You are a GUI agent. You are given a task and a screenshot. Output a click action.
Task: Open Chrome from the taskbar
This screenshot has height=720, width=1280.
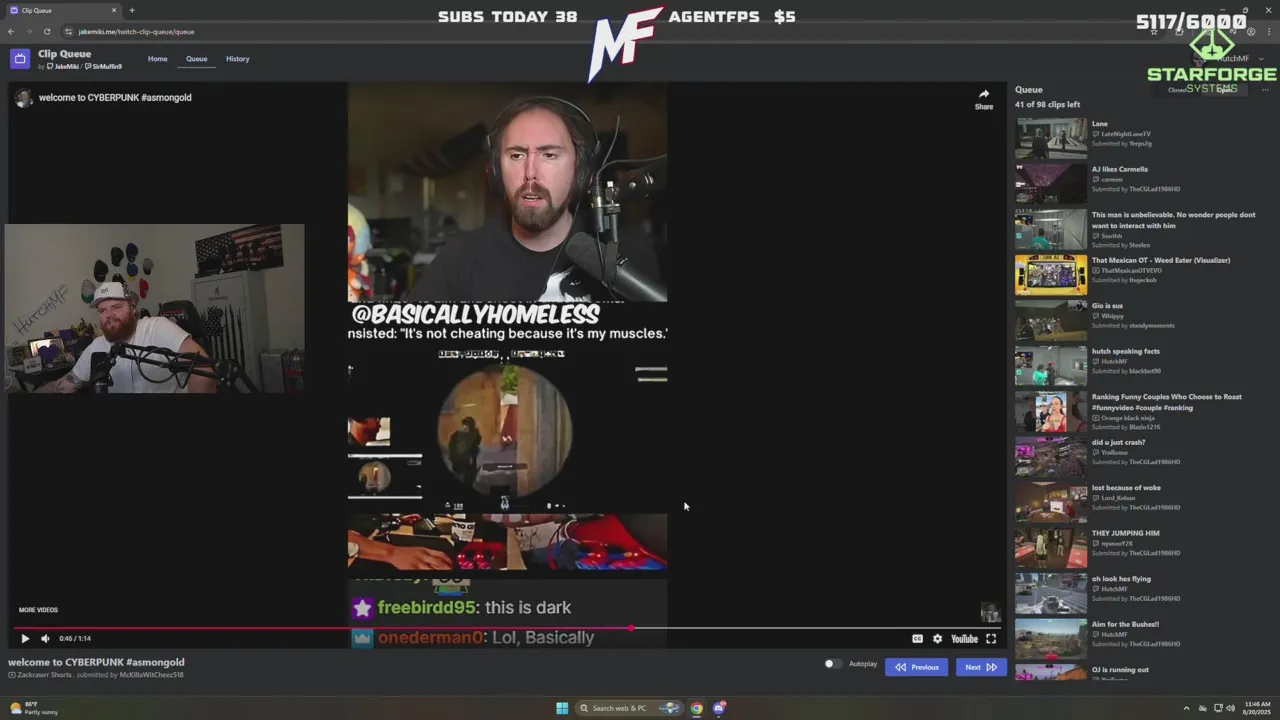[x=696, y=708]
